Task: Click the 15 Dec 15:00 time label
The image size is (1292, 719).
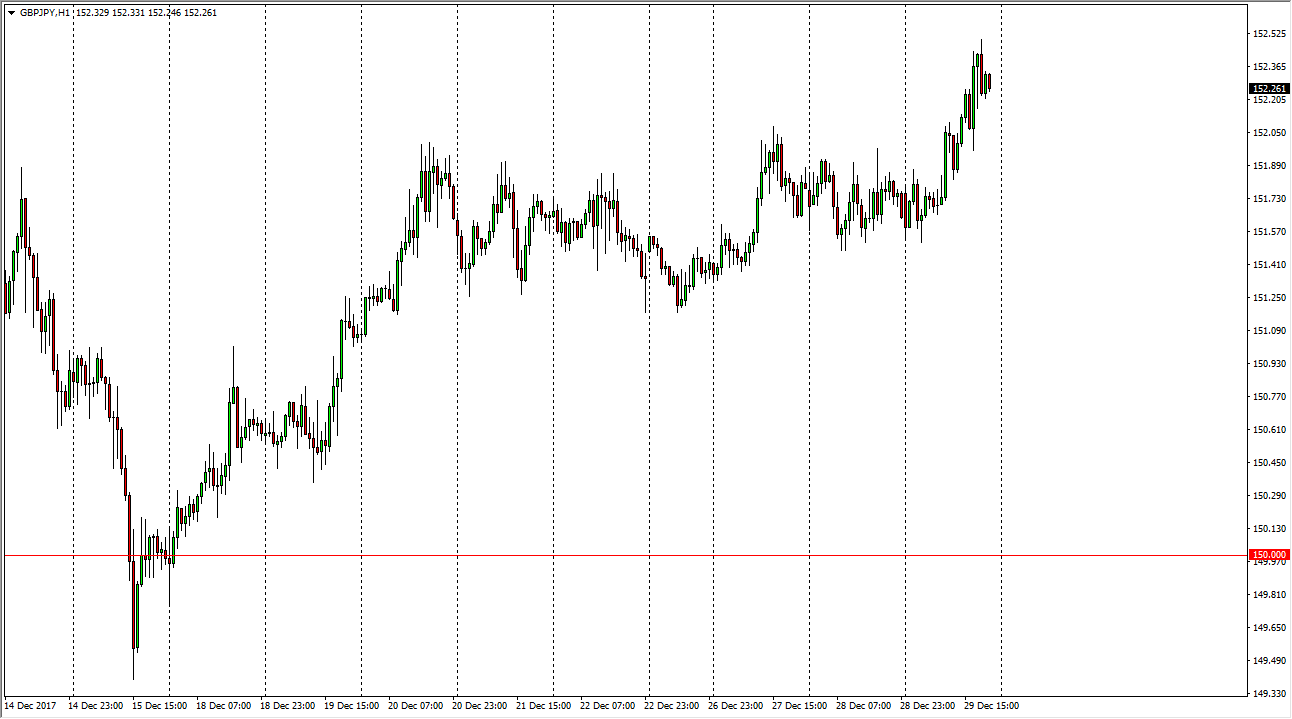Action: pyautogui.click(x=164, y=706)
